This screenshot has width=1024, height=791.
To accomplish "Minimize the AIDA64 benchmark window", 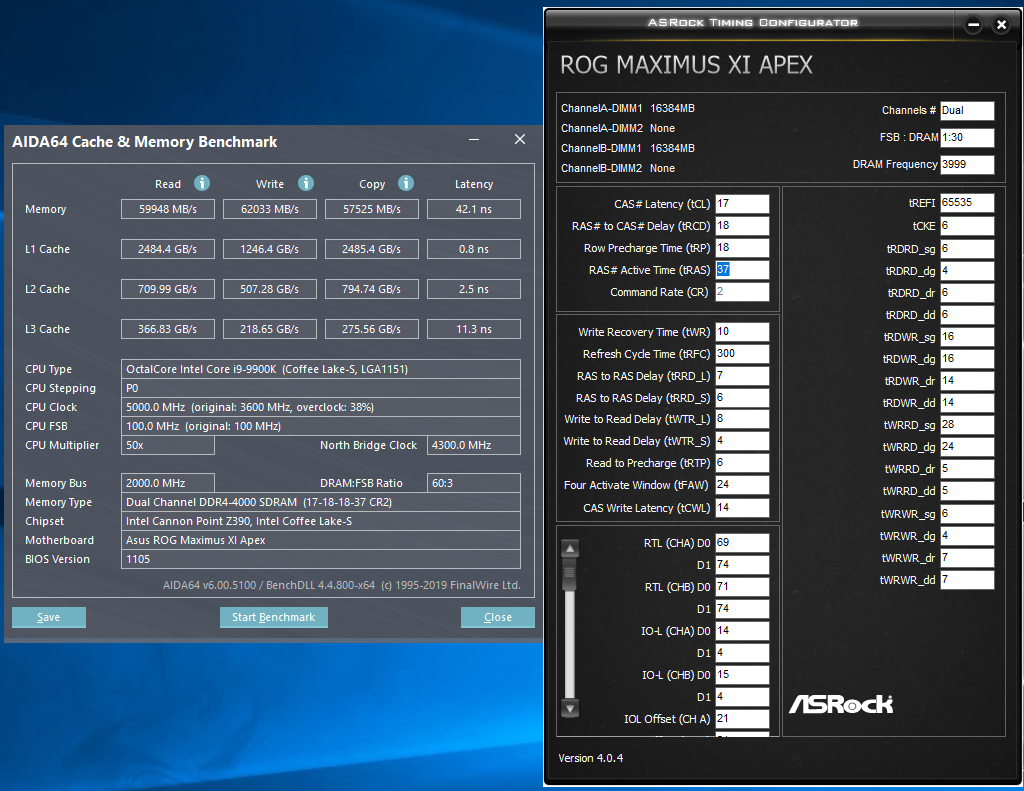I will tap(474, 139).
